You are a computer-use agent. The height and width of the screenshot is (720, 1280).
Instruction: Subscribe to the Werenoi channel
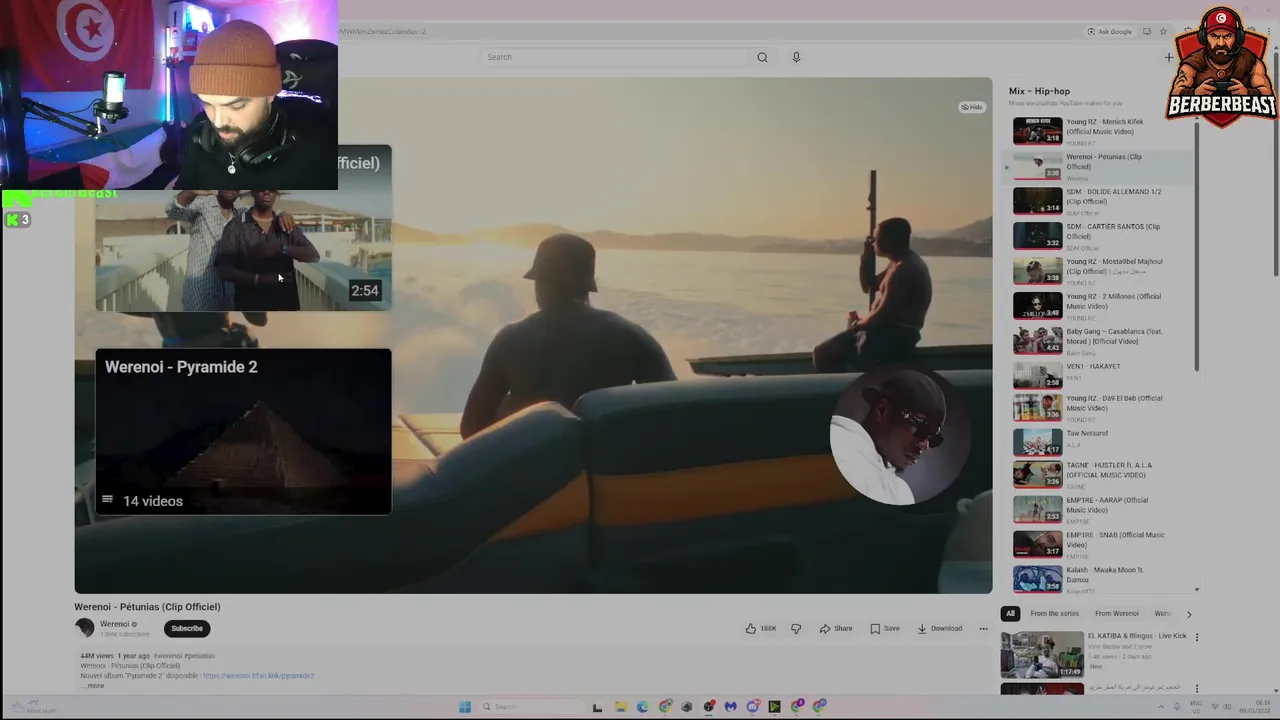click(x=187, y=628)
